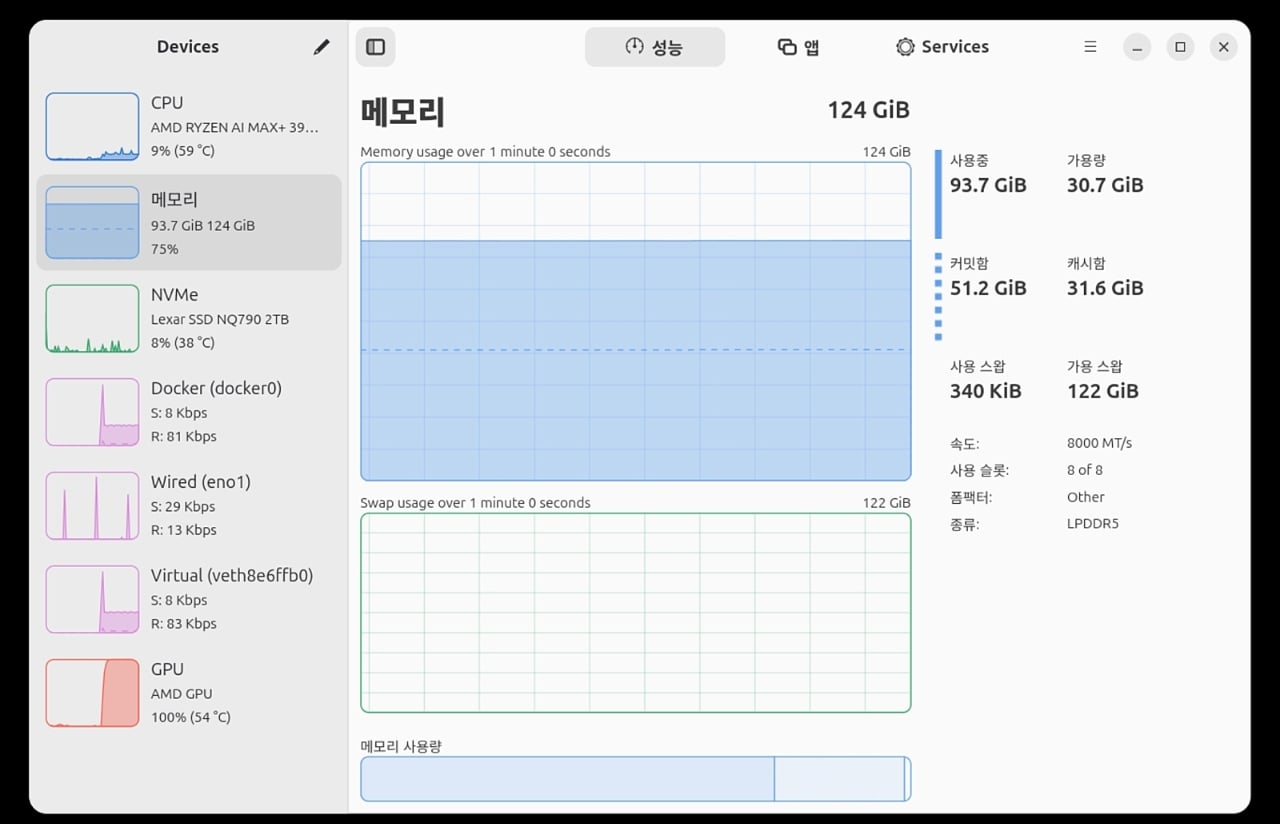Select the GPU AMD GPU entry

click(189, 693)
